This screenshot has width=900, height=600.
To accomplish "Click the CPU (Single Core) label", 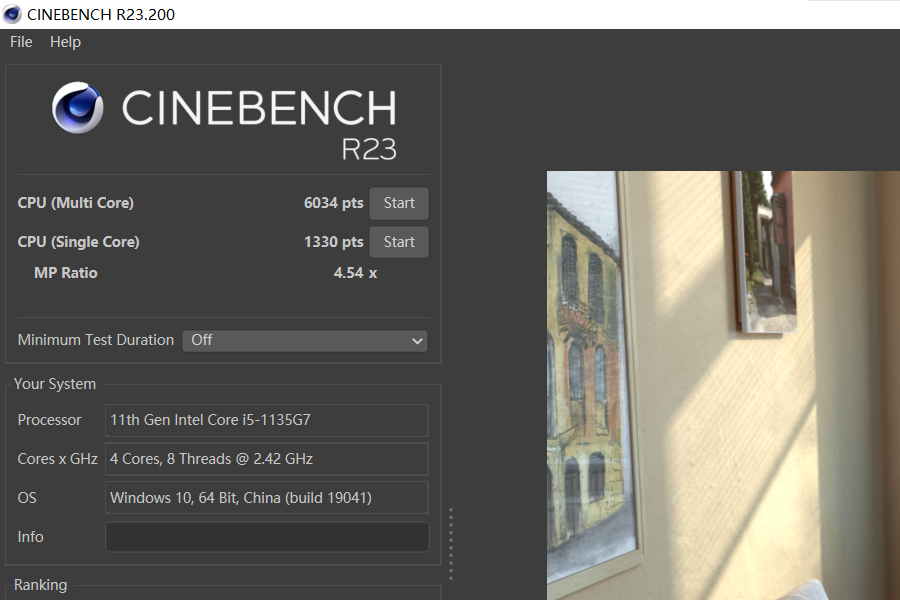I will click(79, 242).
